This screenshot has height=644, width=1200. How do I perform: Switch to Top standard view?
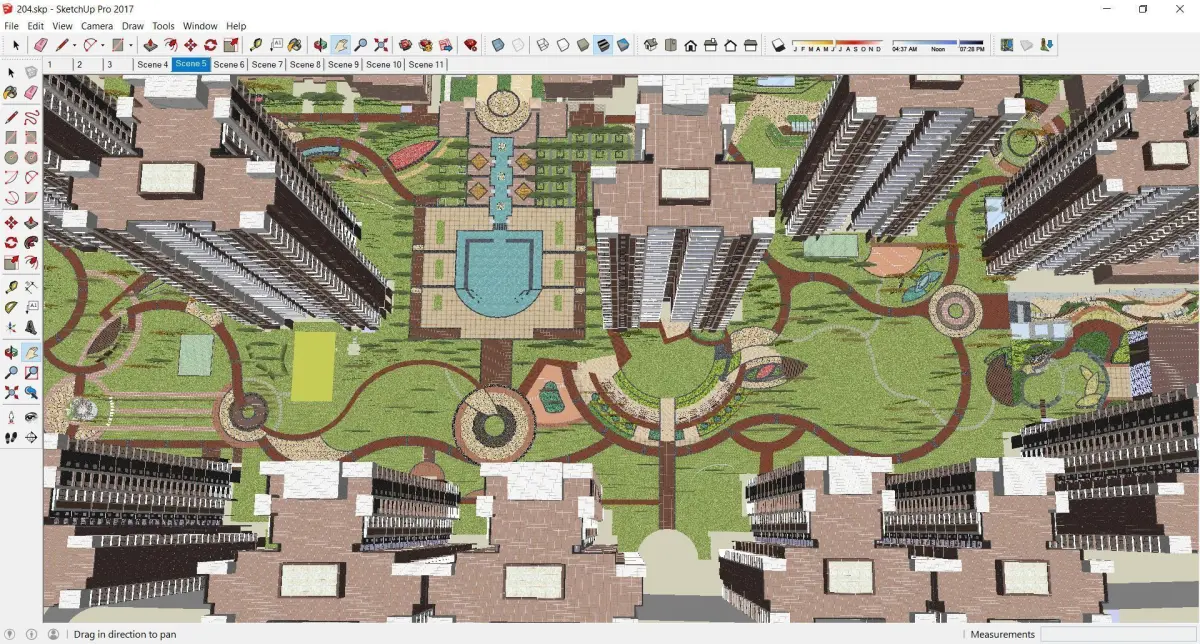[x=671, y=45]
